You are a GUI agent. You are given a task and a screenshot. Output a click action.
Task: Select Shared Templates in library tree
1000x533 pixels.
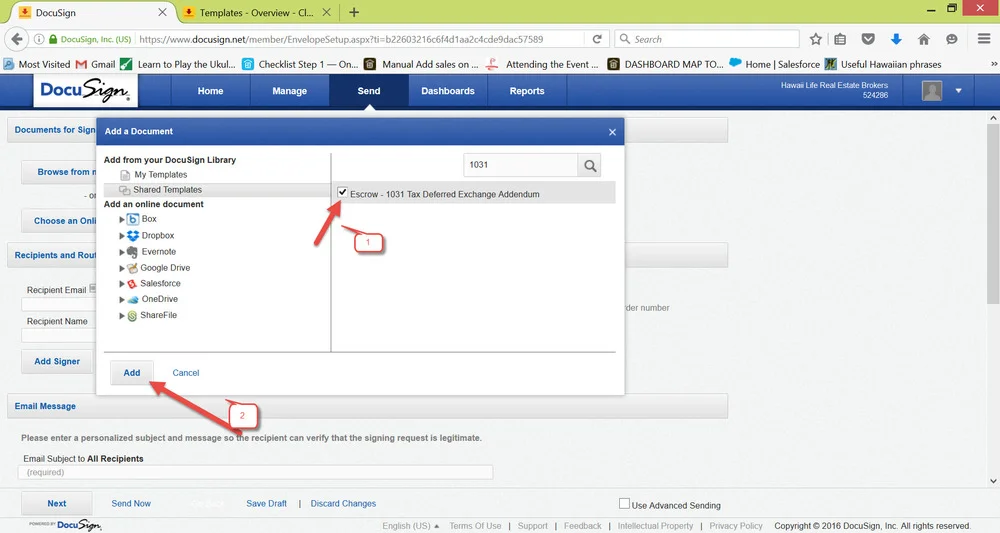coord(168,190)
